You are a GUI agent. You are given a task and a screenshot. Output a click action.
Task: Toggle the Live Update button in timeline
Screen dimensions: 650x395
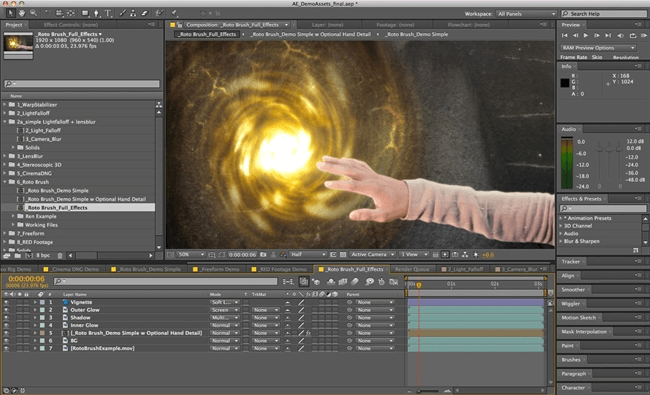click(x=304, y=282)
